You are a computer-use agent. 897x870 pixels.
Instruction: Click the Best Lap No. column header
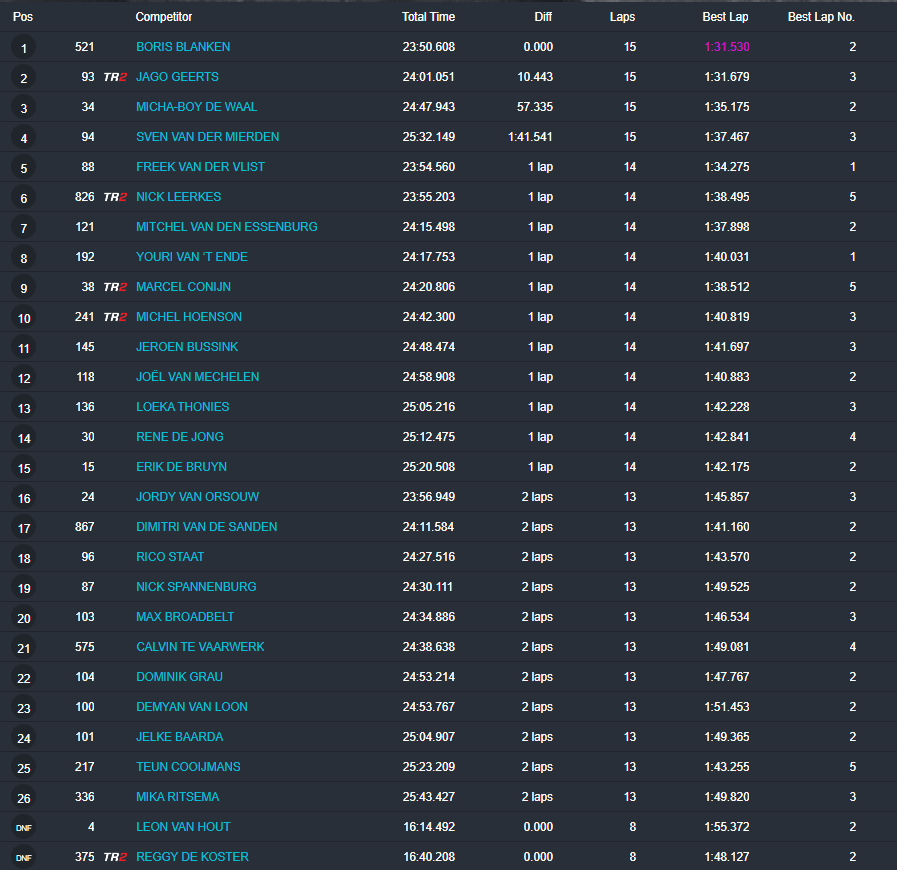pos(821,17)
